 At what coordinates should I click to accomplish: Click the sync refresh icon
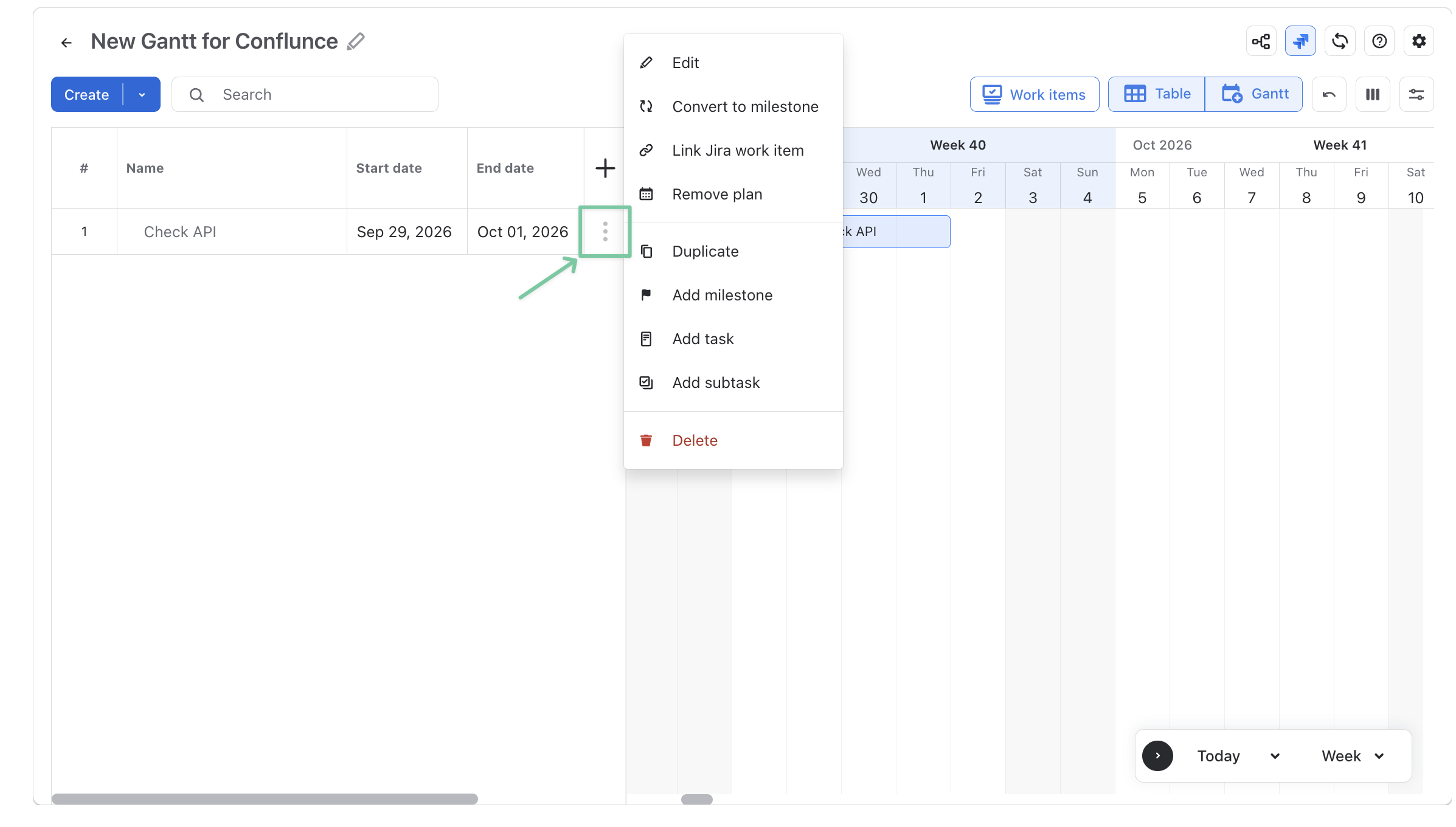1340,41
